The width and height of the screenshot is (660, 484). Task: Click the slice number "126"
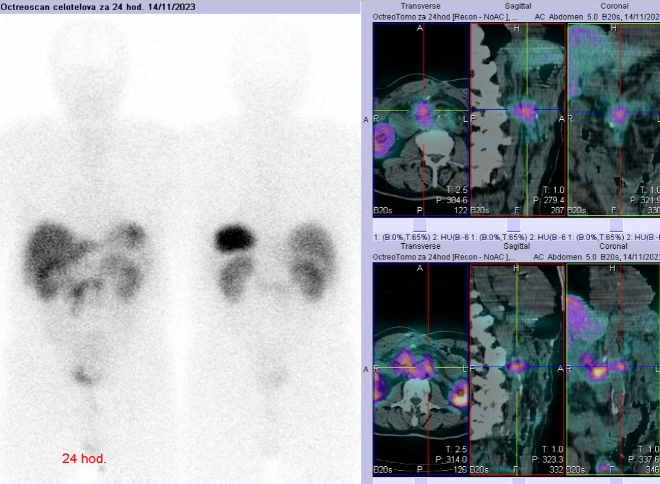tap(460, 469)
